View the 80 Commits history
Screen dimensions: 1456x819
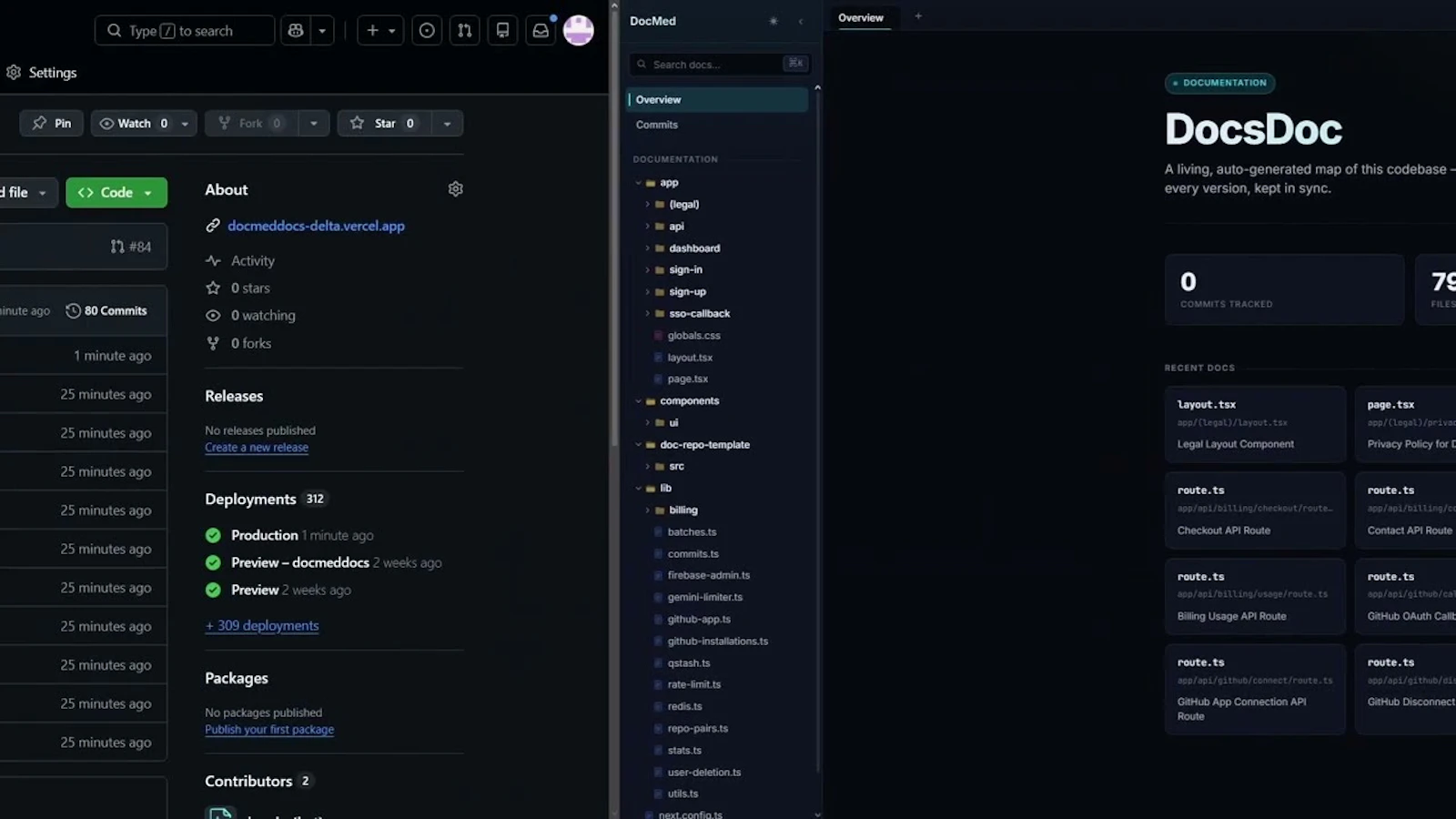pos(106,311)
